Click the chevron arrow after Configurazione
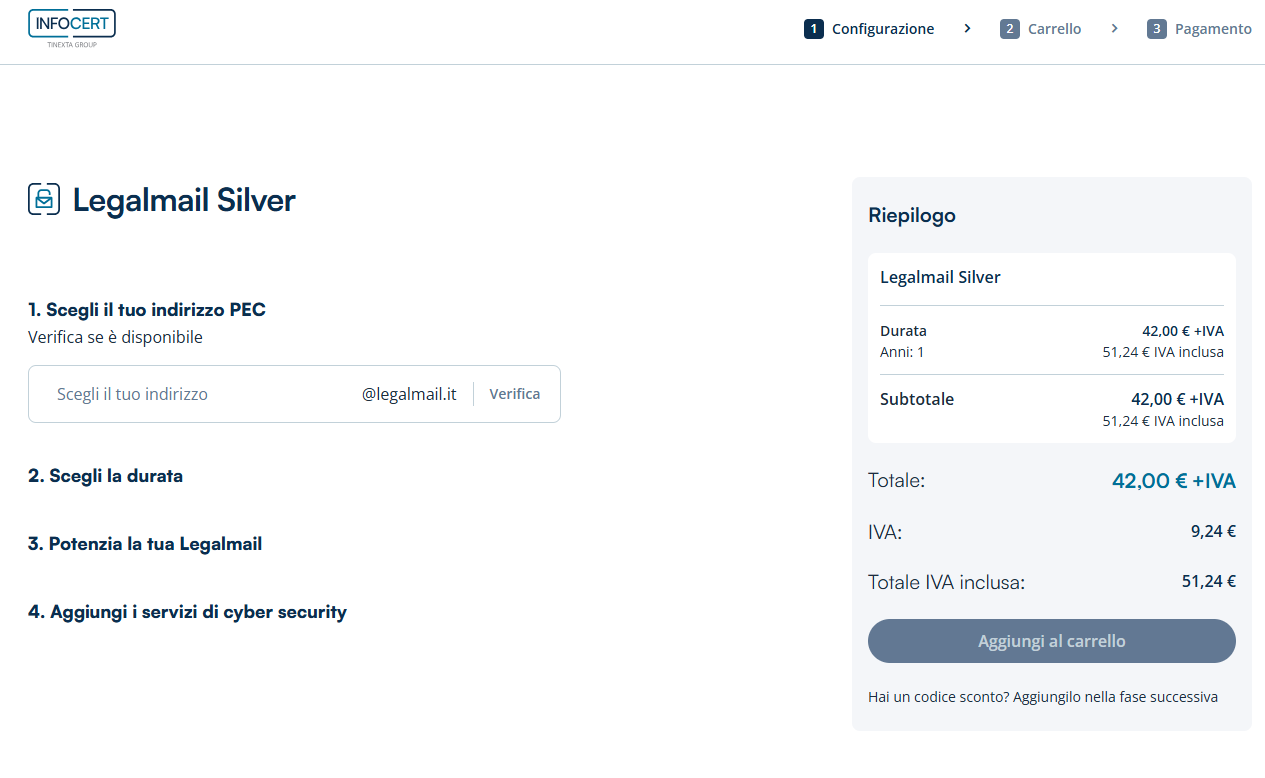 point(967,29)
